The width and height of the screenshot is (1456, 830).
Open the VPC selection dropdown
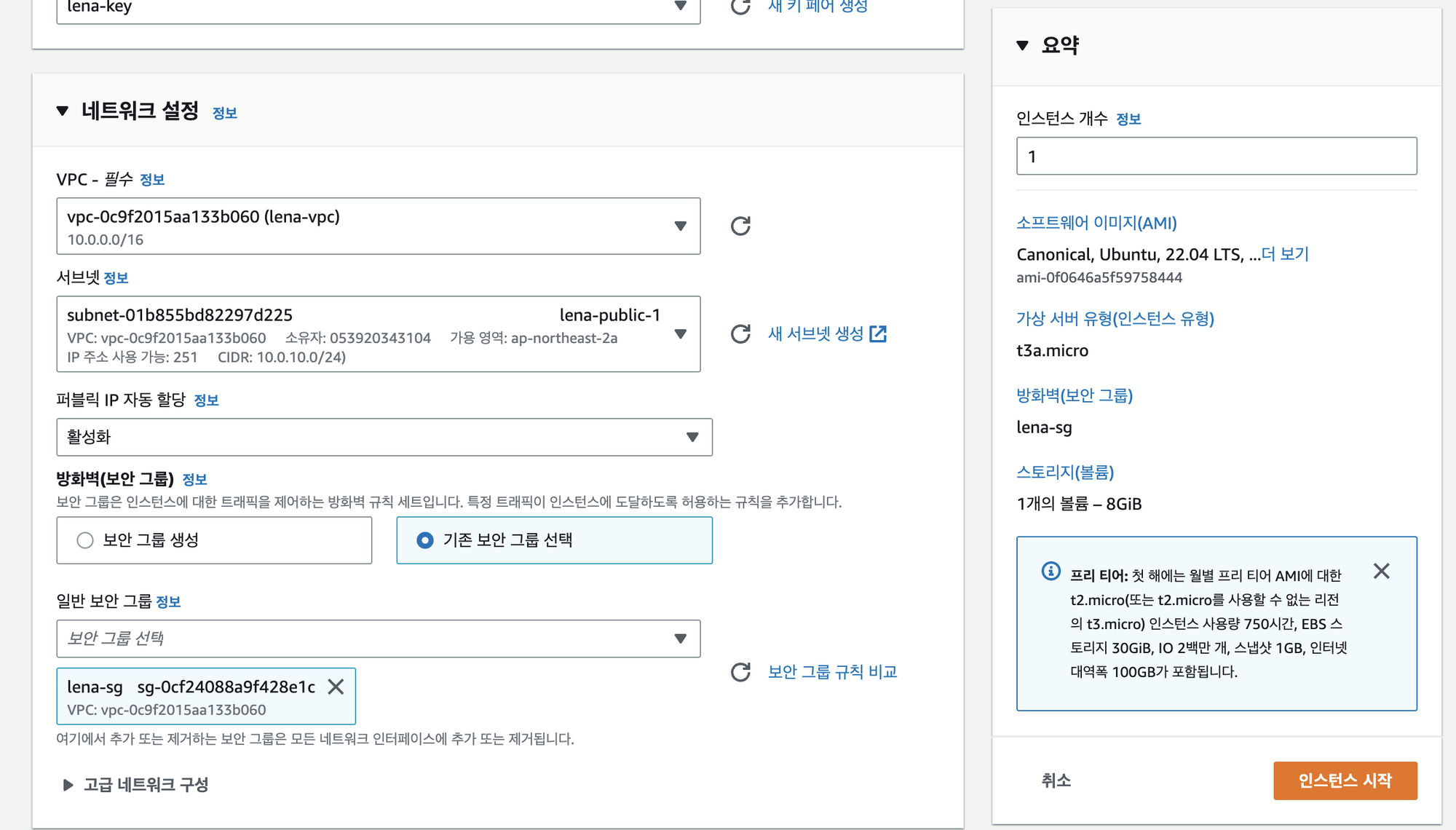coord(378,226)
